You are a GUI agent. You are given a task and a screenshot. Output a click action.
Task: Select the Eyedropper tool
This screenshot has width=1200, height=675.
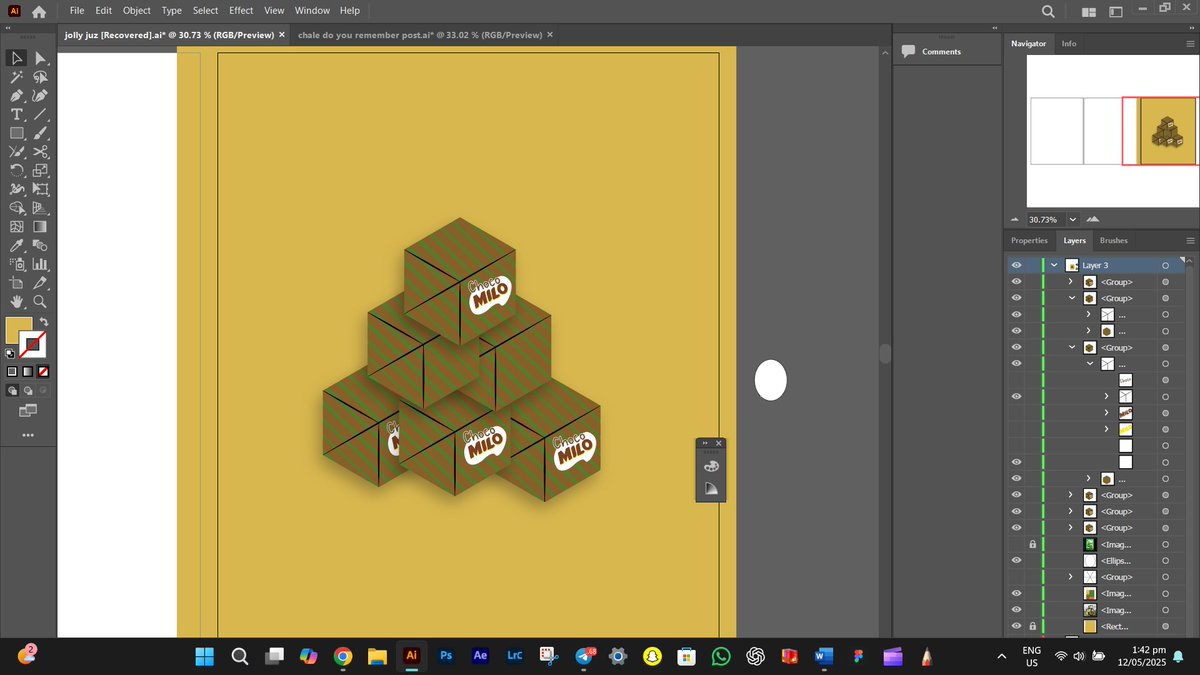point(17,245)
